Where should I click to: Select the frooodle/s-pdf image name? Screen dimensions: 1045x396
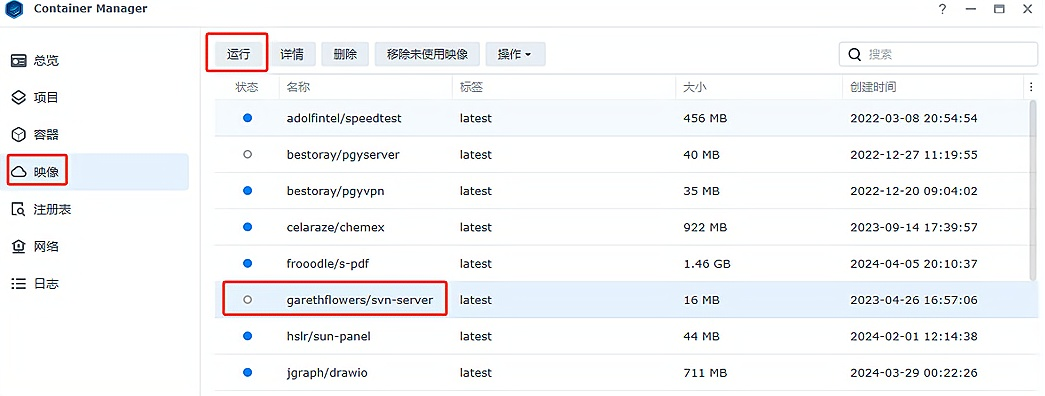pos(328,264)
